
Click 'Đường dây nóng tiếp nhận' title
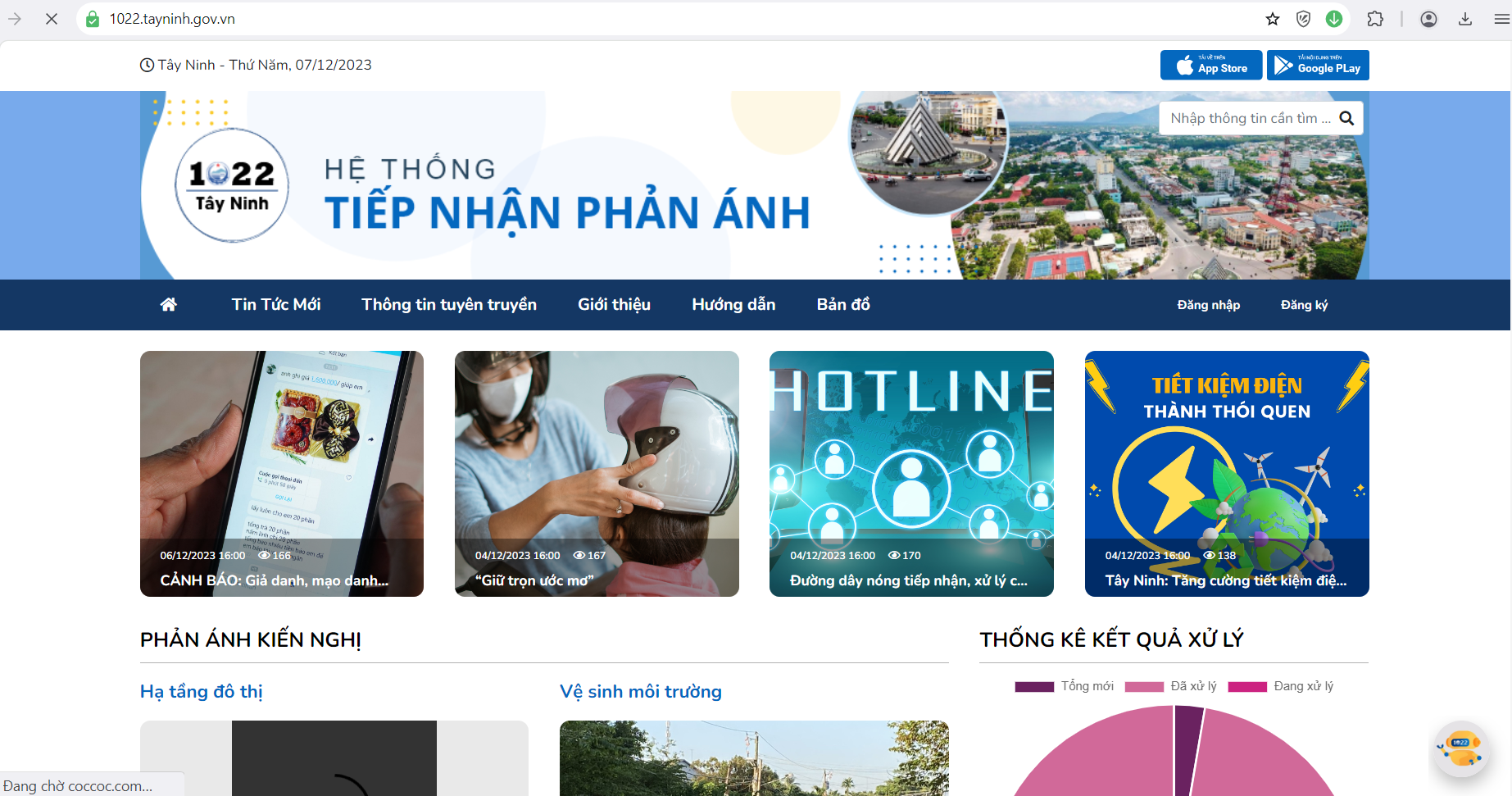(x=909, y=580)
